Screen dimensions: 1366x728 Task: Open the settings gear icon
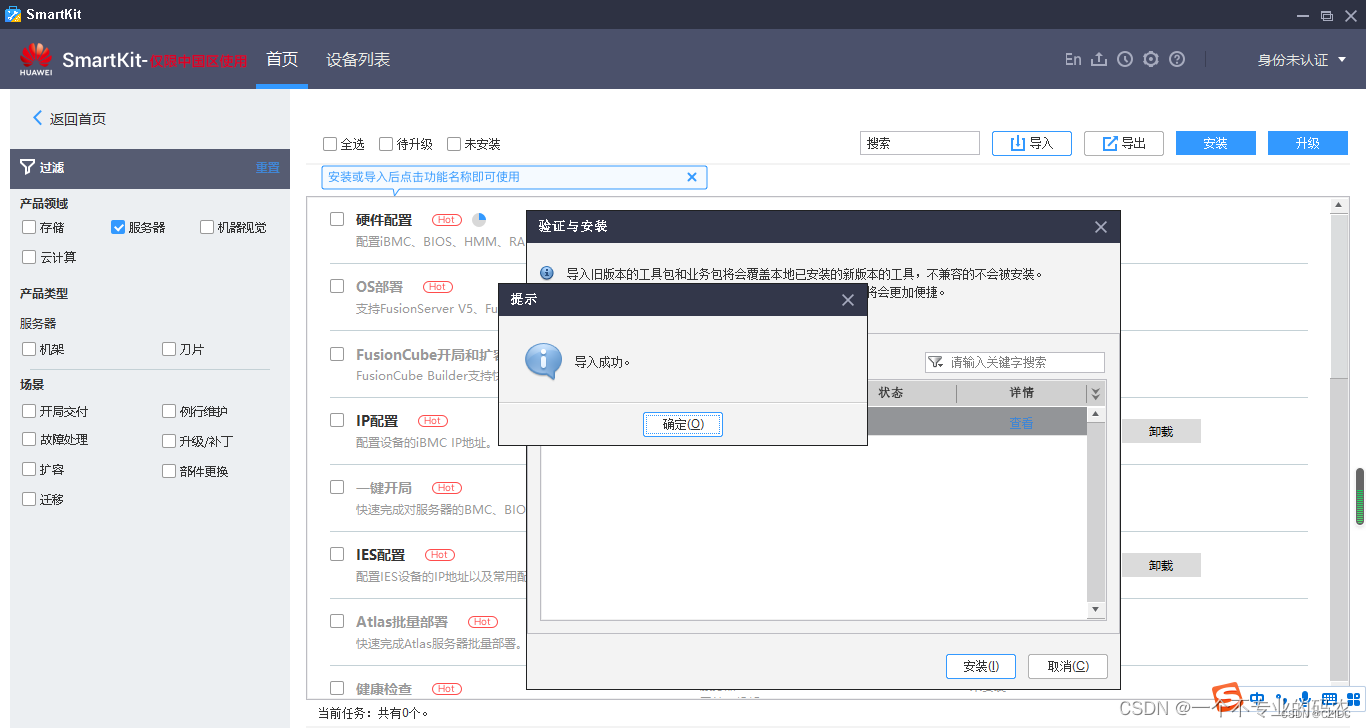[x=1151, y=60]
